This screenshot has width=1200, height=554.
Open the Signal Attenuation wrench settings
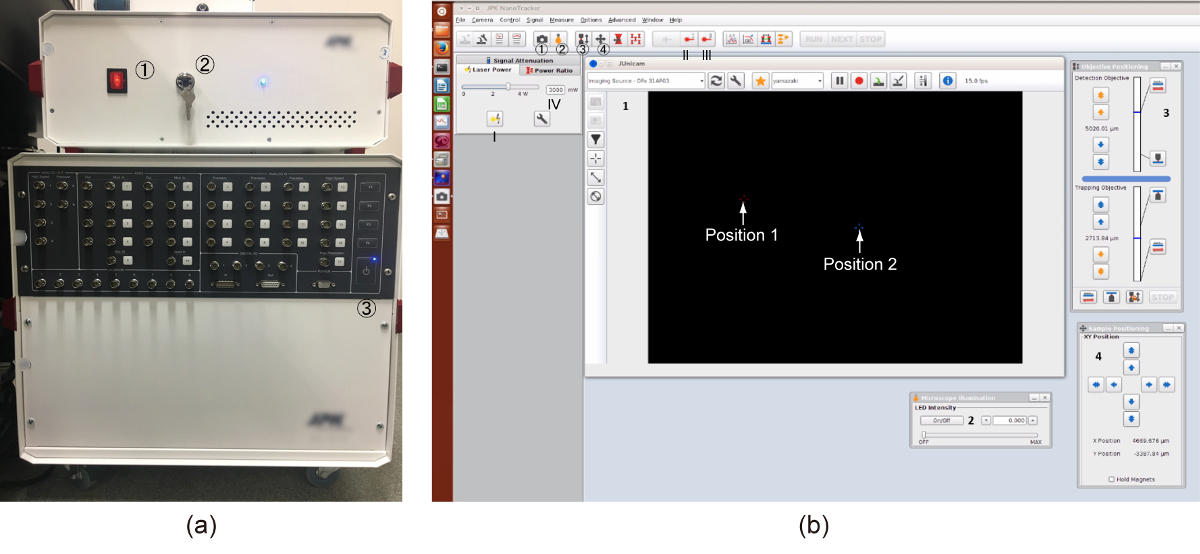543,119
